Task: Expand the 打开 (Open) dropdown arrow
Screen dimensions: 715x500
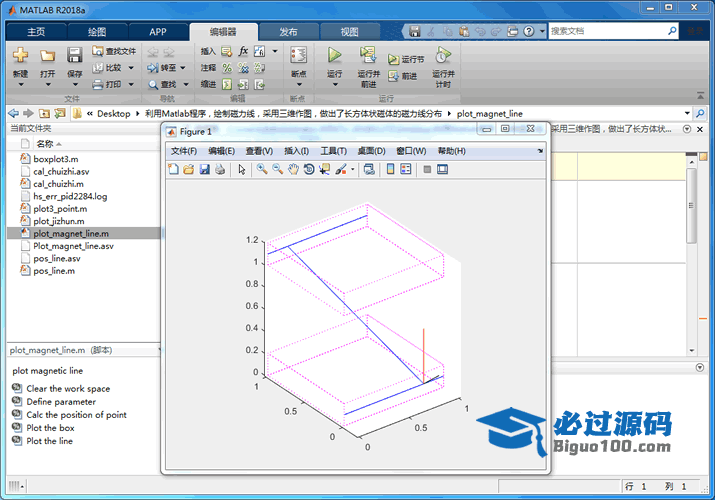Action: tap(48, 84)
